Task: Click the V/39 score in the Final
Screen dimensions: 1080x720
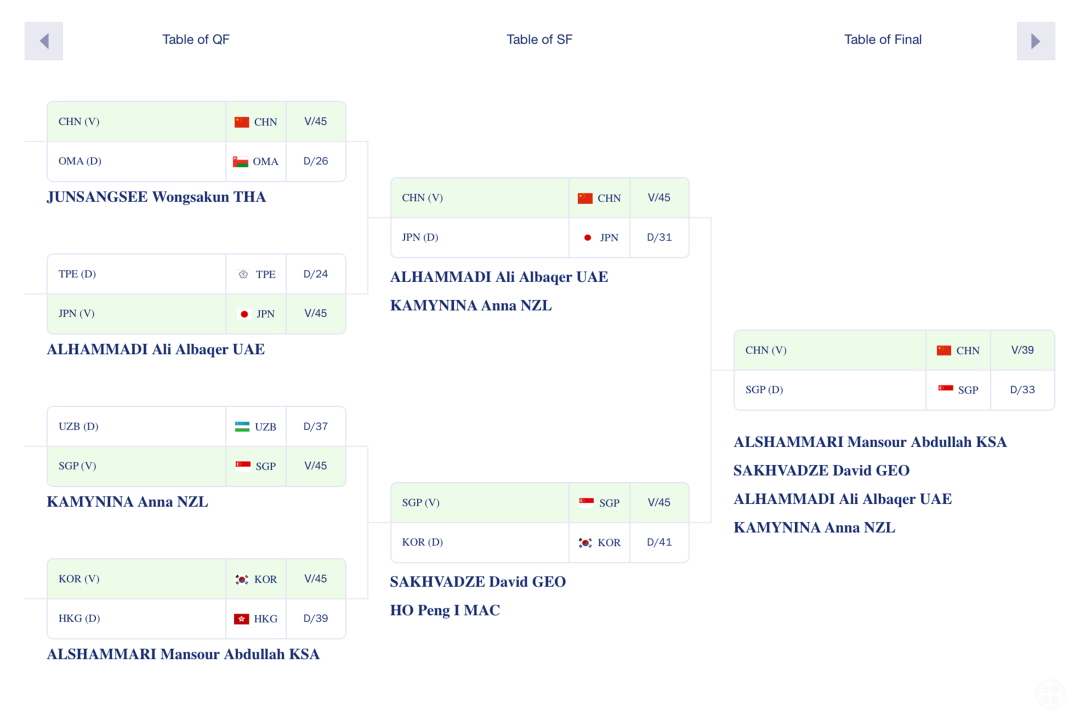Action: pyautogui.click(x=1022, y=350)
